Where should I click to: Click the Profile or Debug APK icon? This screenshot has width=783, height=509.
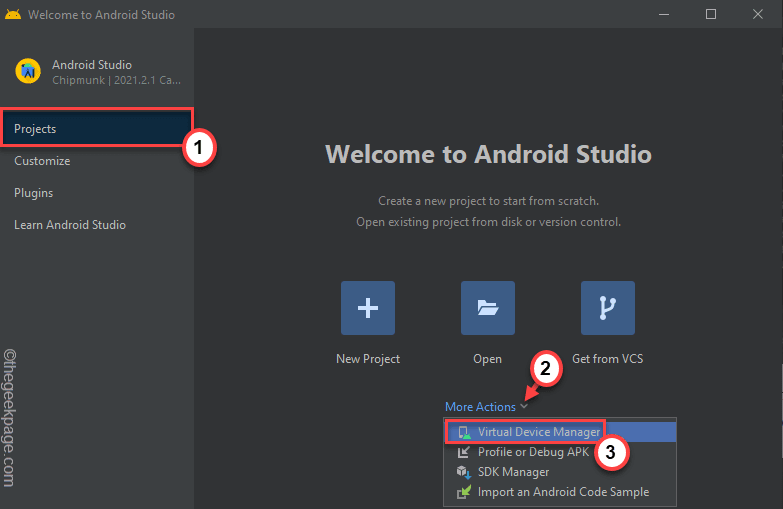point(463,452)
